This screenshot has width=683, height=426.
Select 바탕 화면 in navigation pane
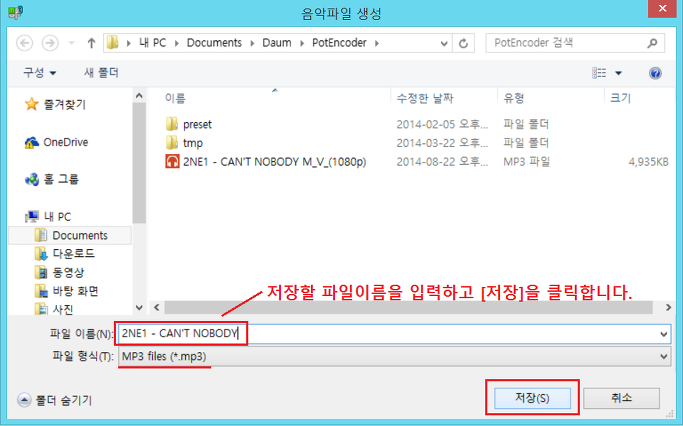(75, 291)
